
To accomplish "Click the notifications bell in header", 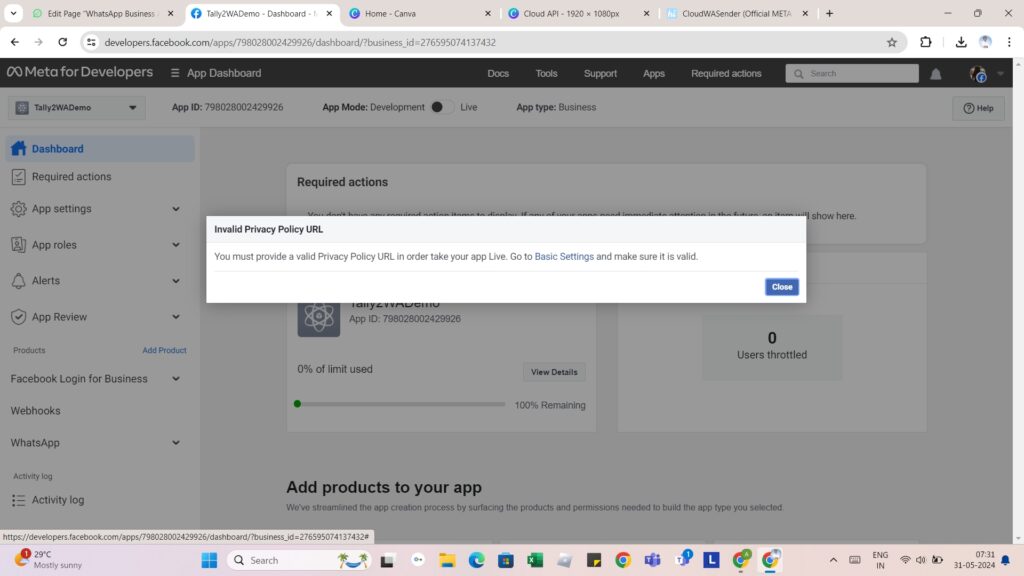I will pyautogui.click(x=935, y=74).
